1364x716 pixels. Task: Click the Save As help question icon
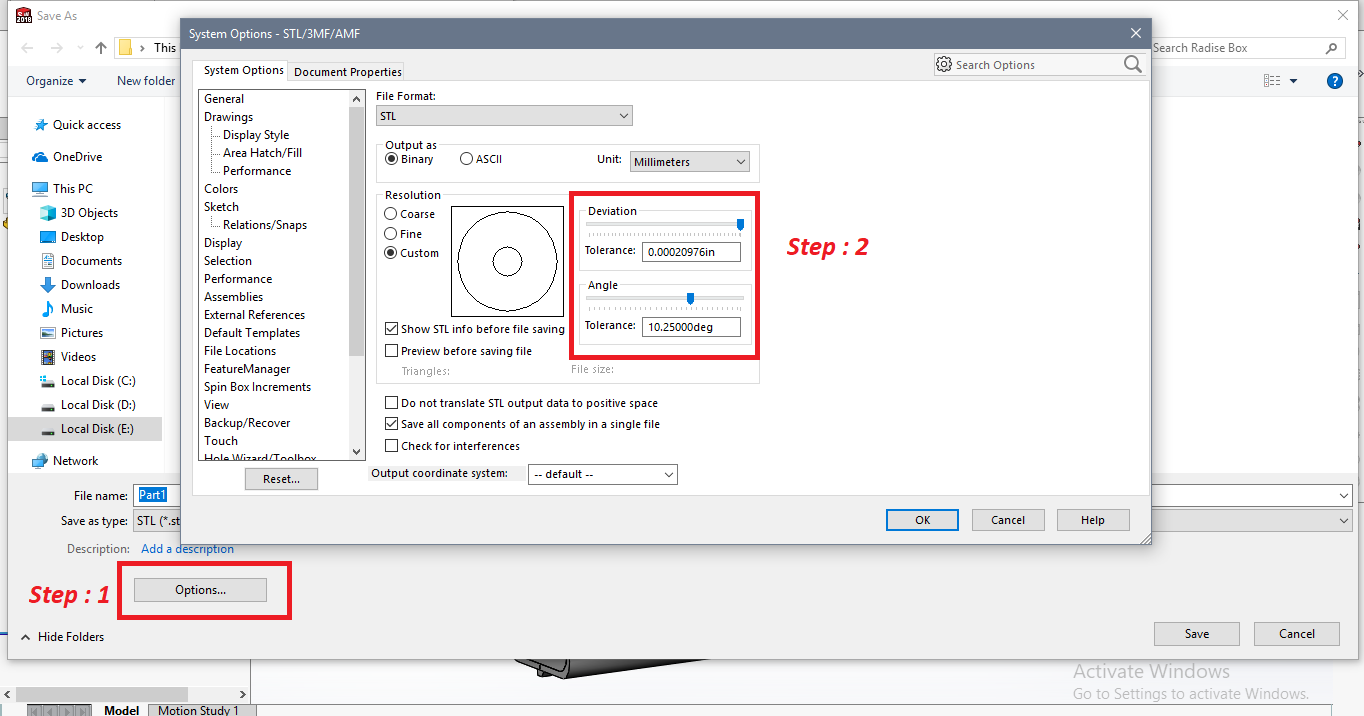1334,81
